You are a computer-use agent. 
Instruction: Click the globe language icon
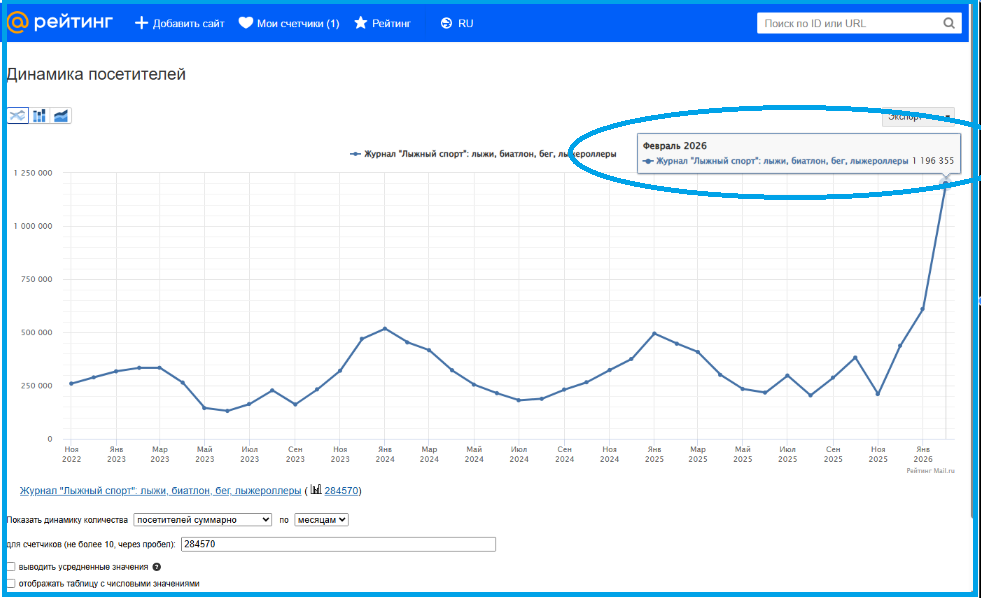click(446, 24)
